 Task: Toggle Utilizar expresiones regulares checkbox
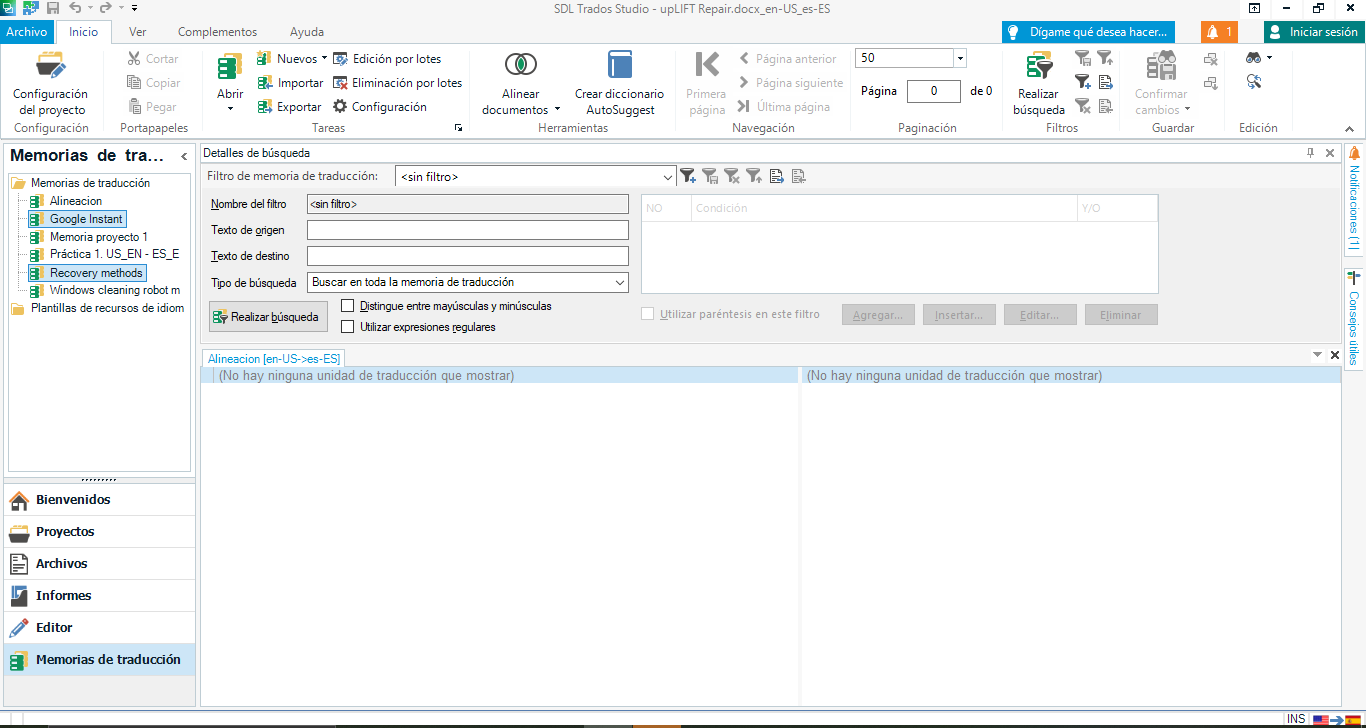[348, 327]
